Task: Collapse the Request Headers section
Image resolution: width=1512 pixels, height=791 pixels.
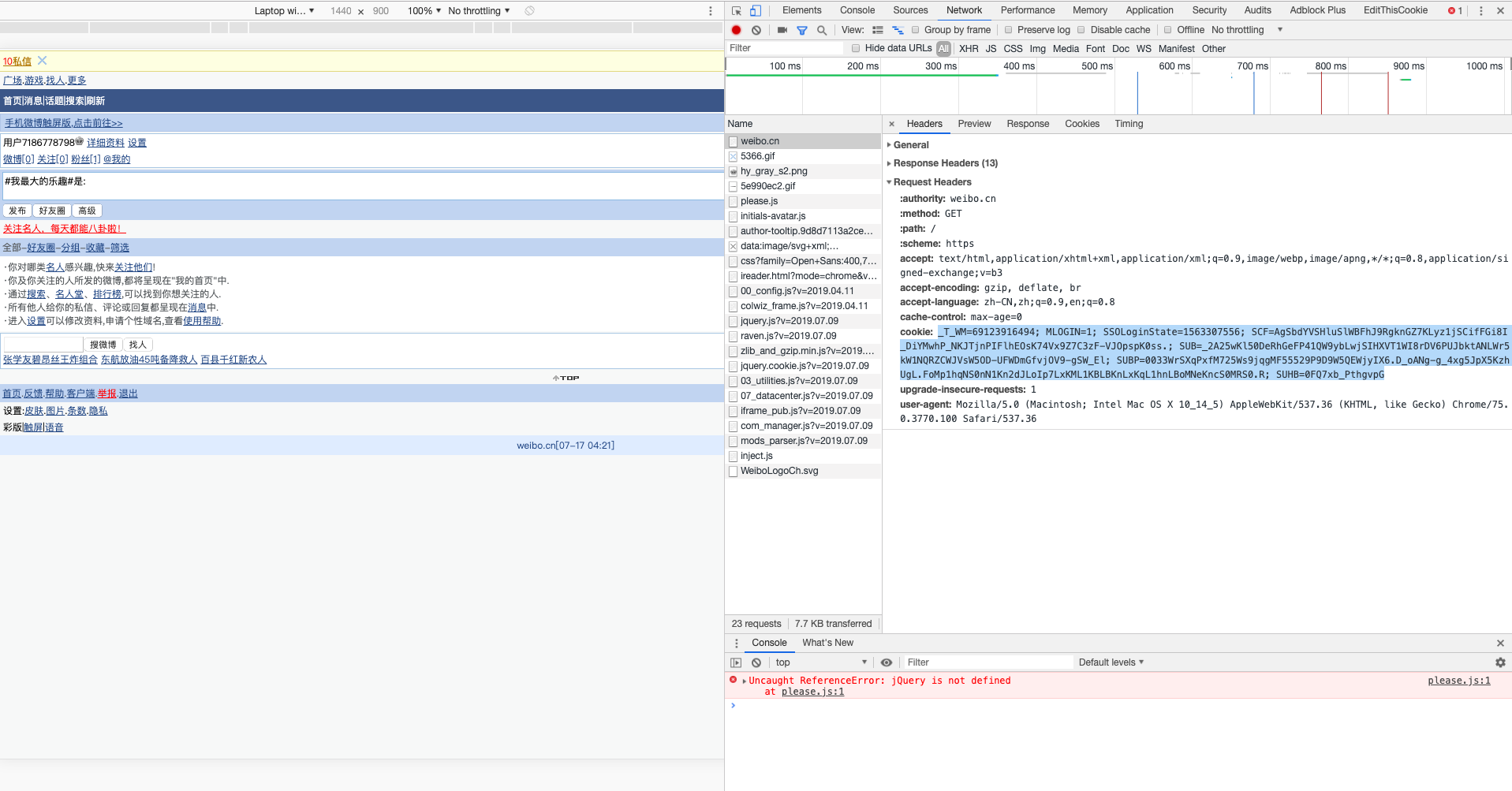Action: tap(929, 182)
